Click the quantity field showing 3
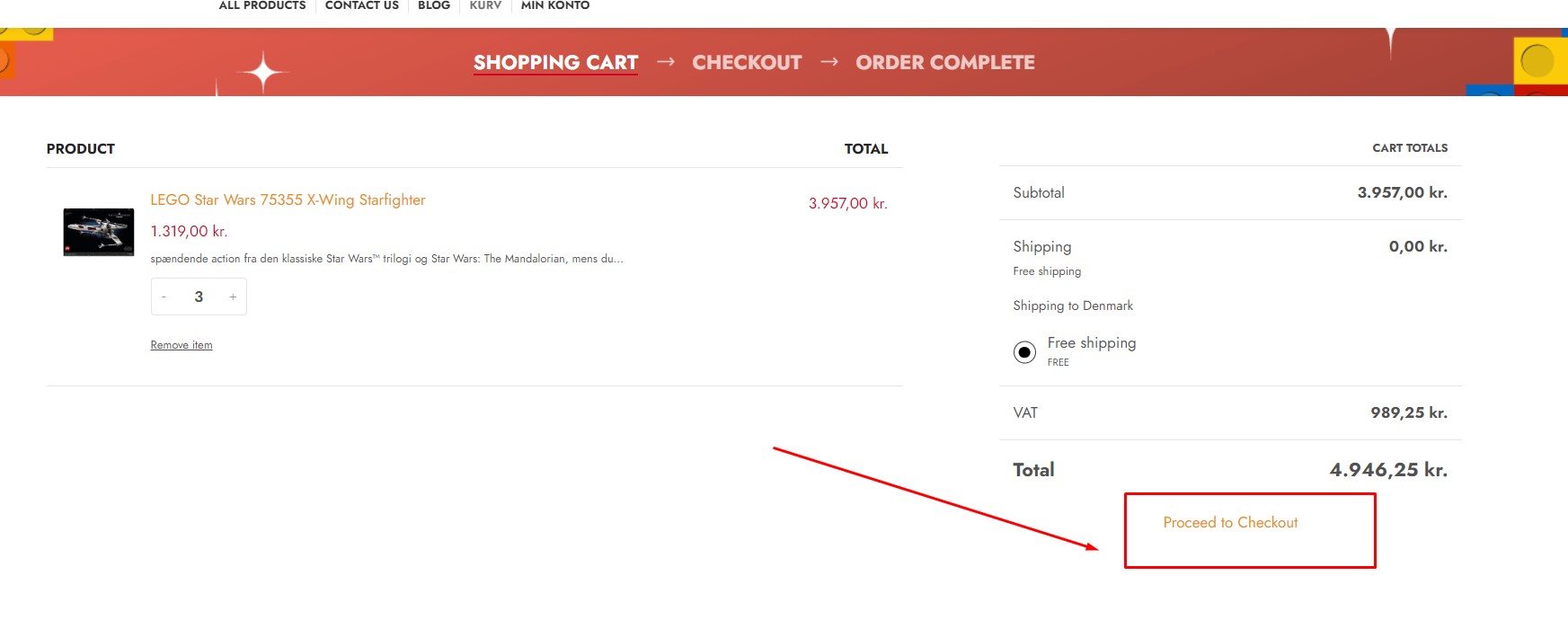Screen dimensions: 1568x620 [x=199, y=297]
